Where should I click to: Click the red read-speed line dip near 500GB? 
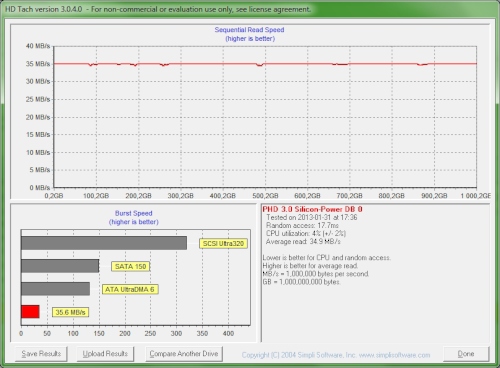click(x=260, y=65)
